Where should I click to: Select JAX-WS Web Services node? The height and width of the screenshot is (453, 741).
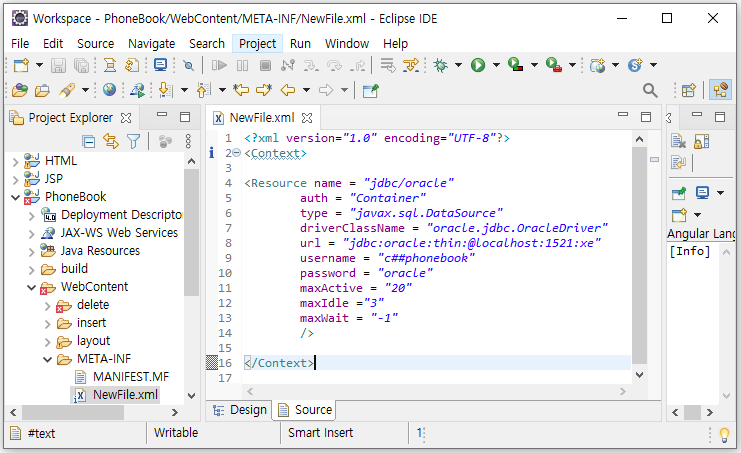tap(119, 233)
